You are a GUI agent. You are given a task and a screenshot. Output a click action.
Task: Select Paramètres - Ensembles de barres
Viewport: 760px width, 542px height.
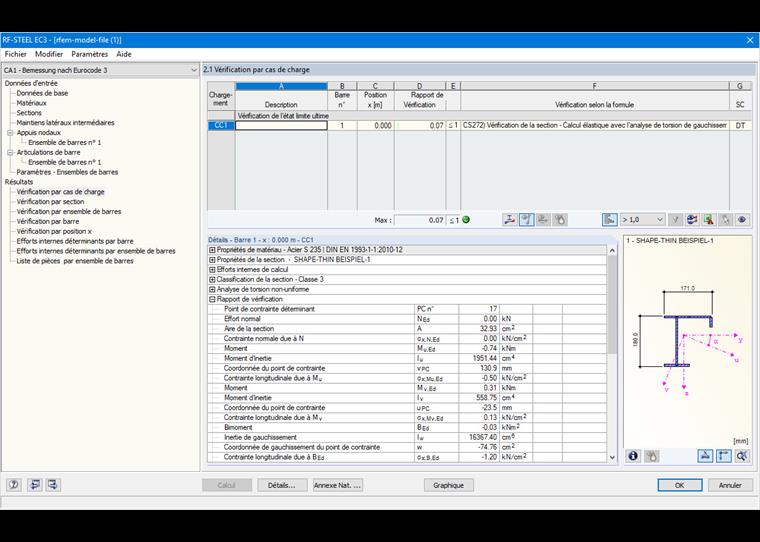[67, 172]
